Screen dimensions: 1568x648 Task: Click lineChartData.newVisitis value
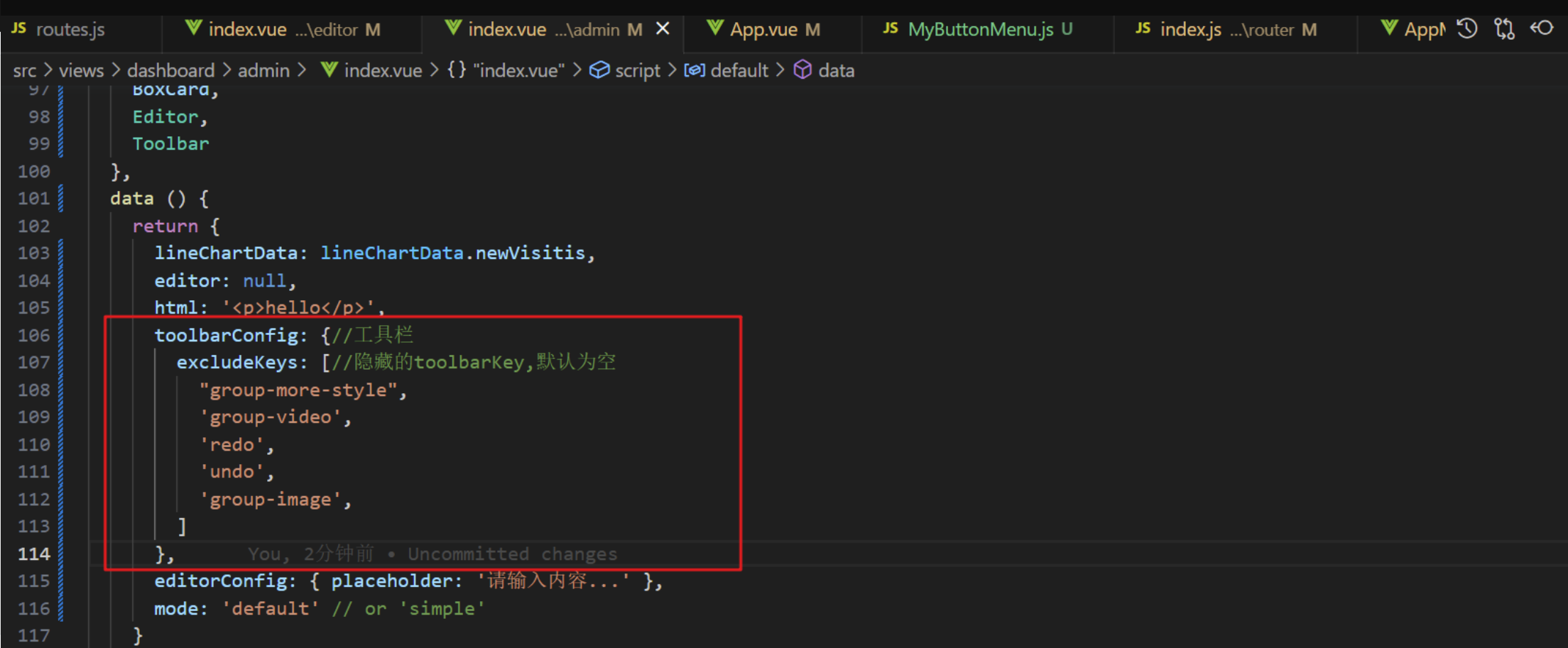tap(453, 253)
